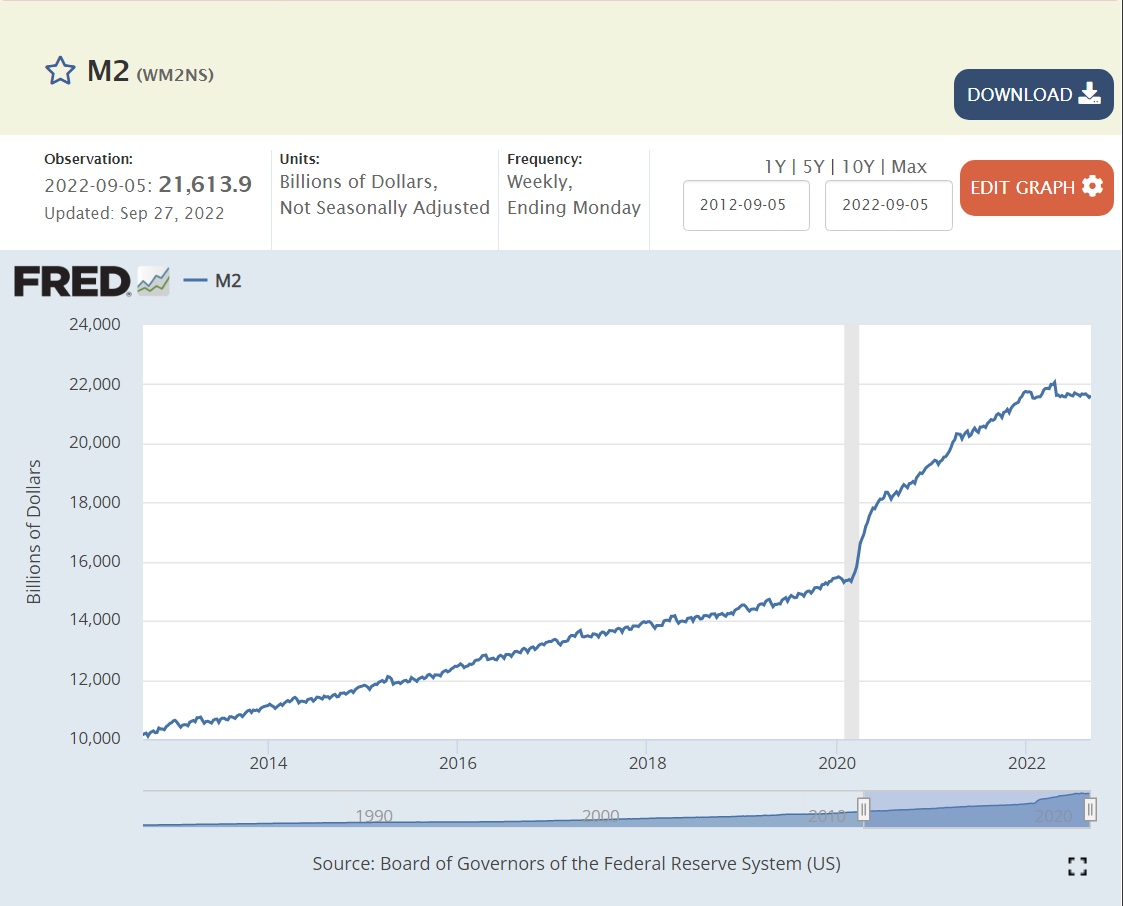Screen dimensions: 1123x906
Task: Click the left range slider handle
Action: pyautogui.click(x=864, y=809)
